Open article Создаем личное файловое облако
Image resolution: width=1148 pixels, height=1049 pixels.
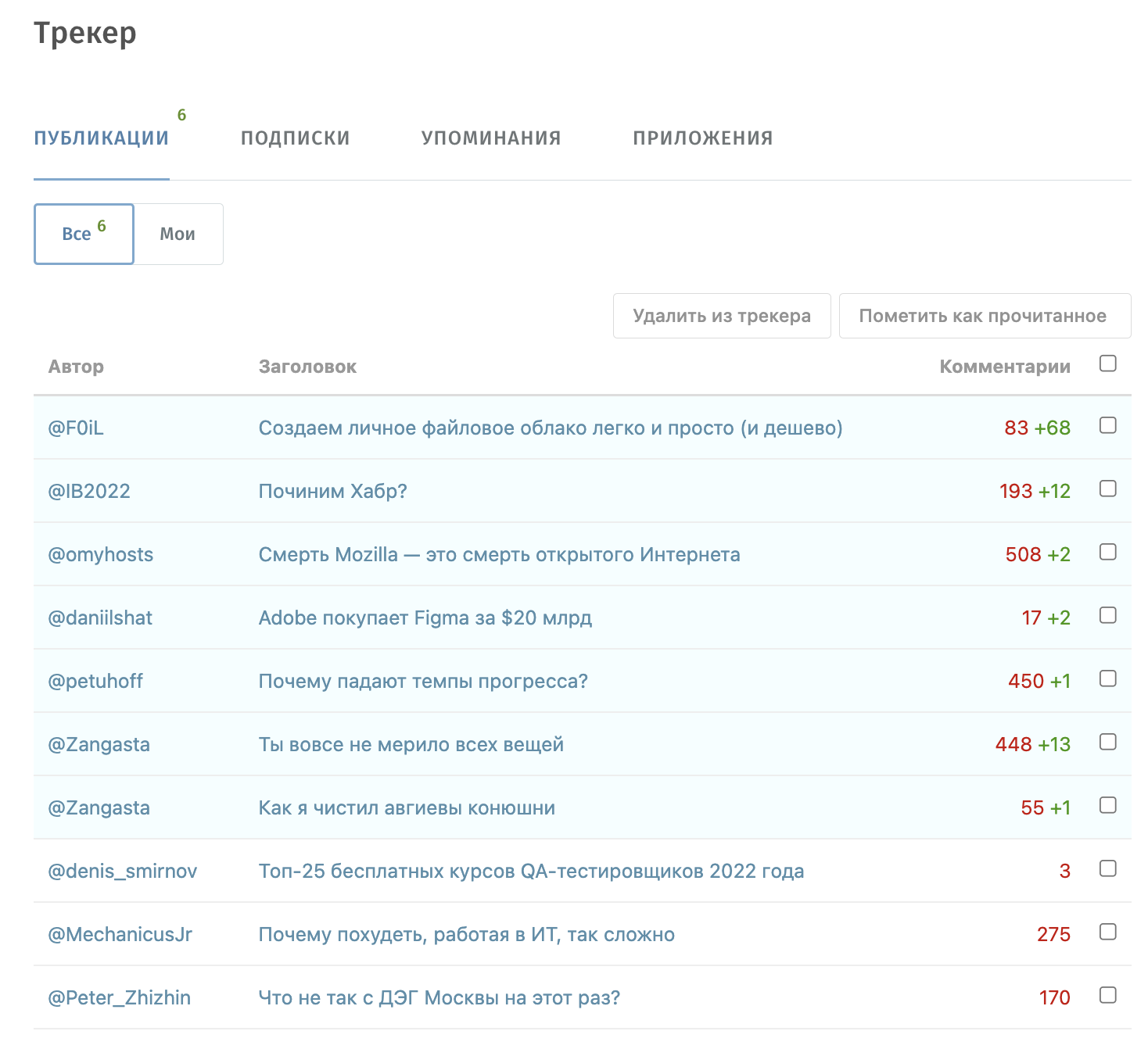tap(551, 428)
